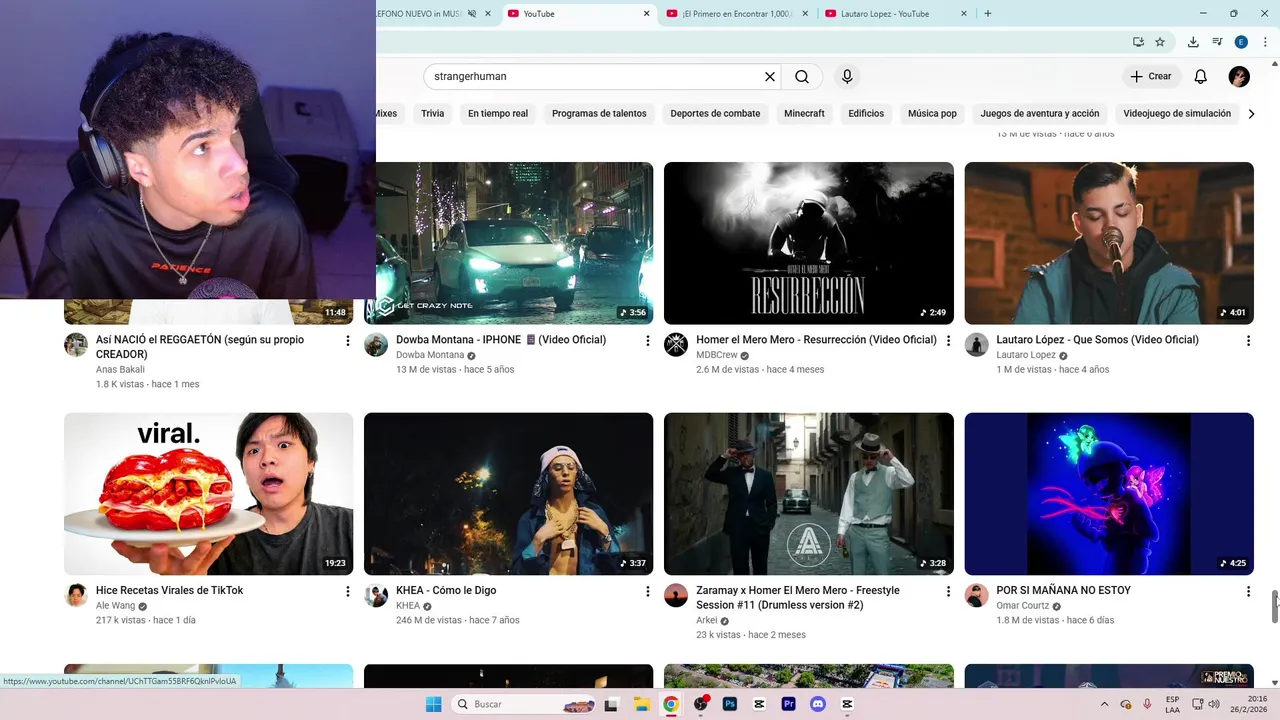Open options for Homer el Mero Mero Resurrección
The image size is (1280, 720).
[948, 341]
